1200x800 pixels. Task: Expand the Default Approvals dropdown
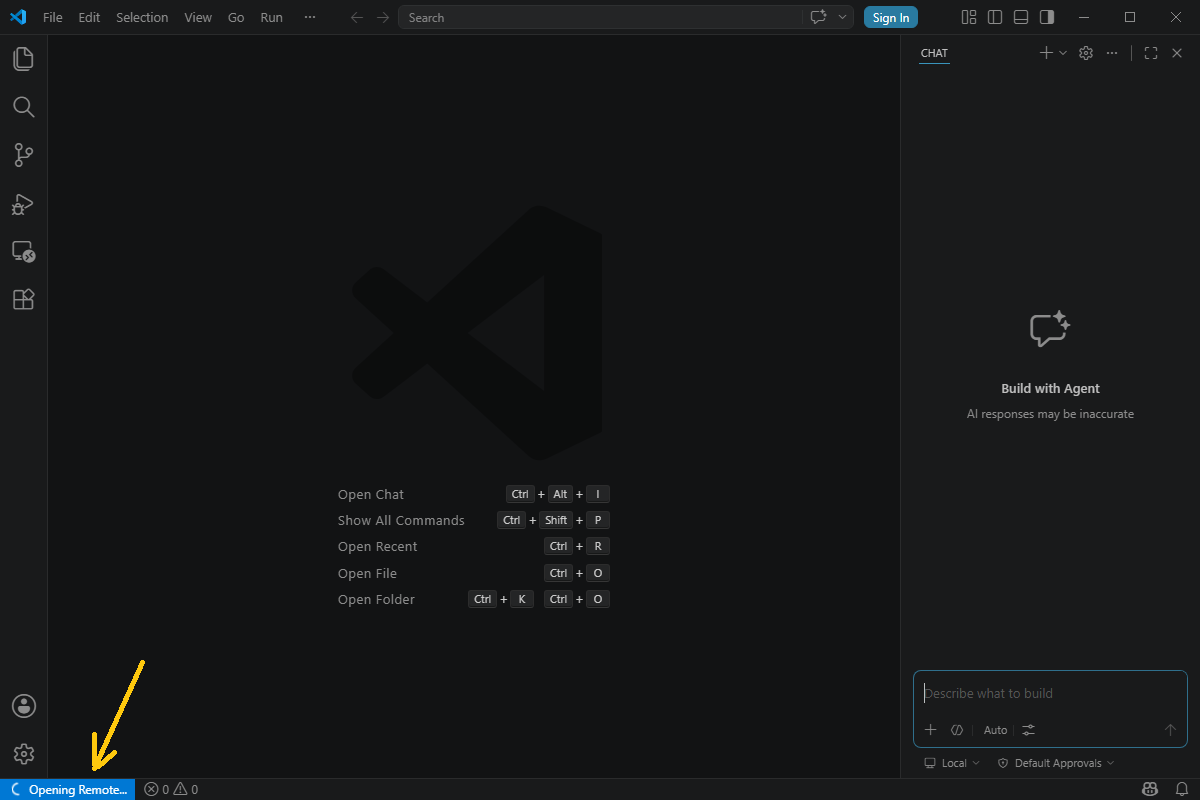coord(1055,763)
